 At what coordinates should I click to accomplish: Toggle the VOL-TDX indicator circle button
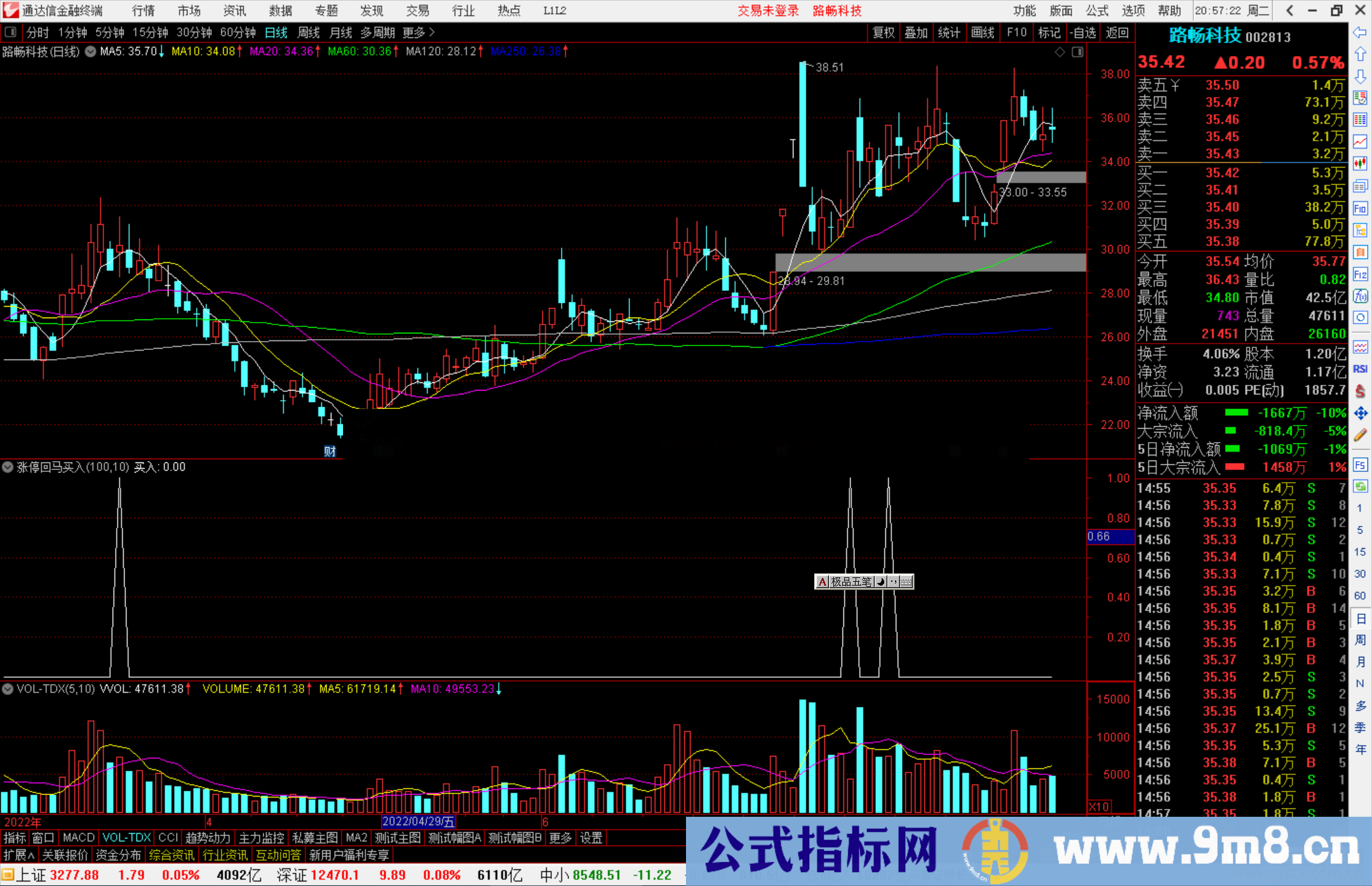point(8,689)
